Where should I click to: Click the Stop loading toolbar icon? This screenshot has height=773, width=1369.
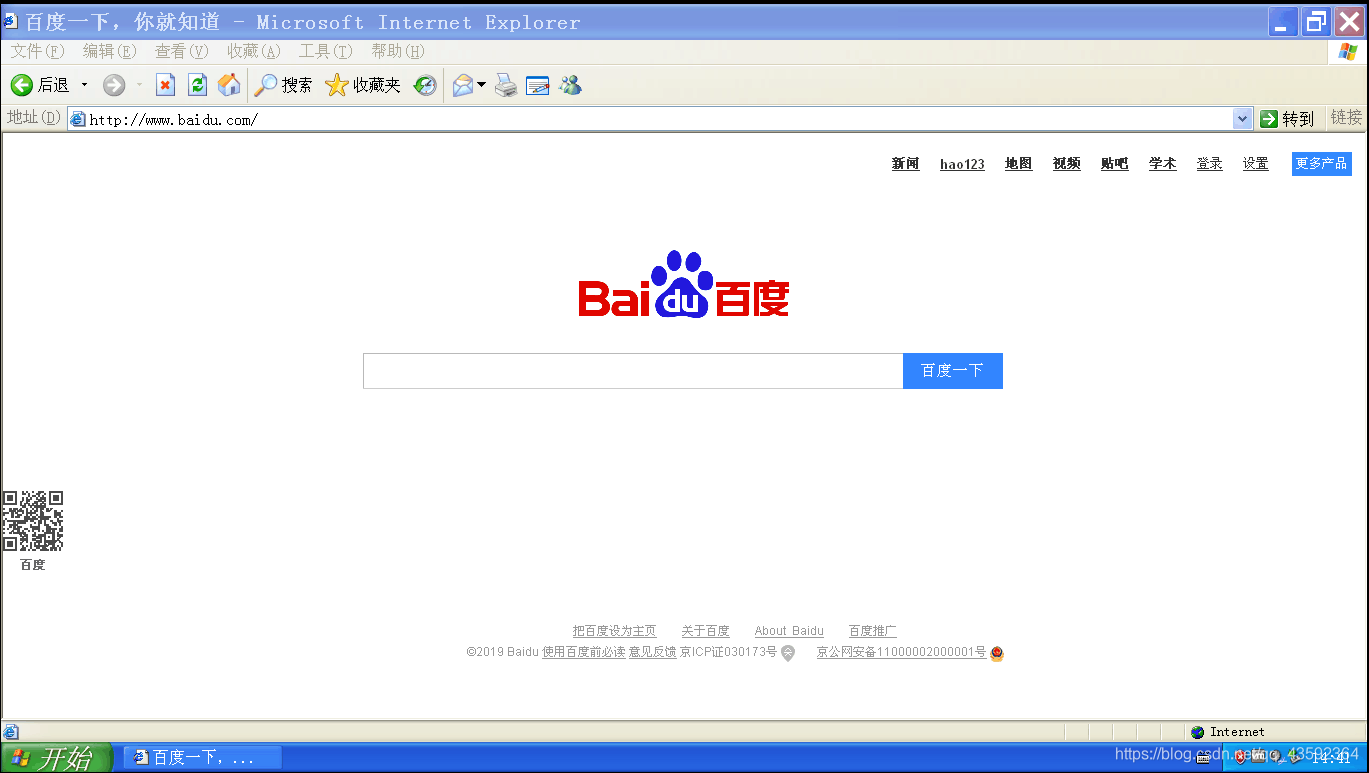165,86
